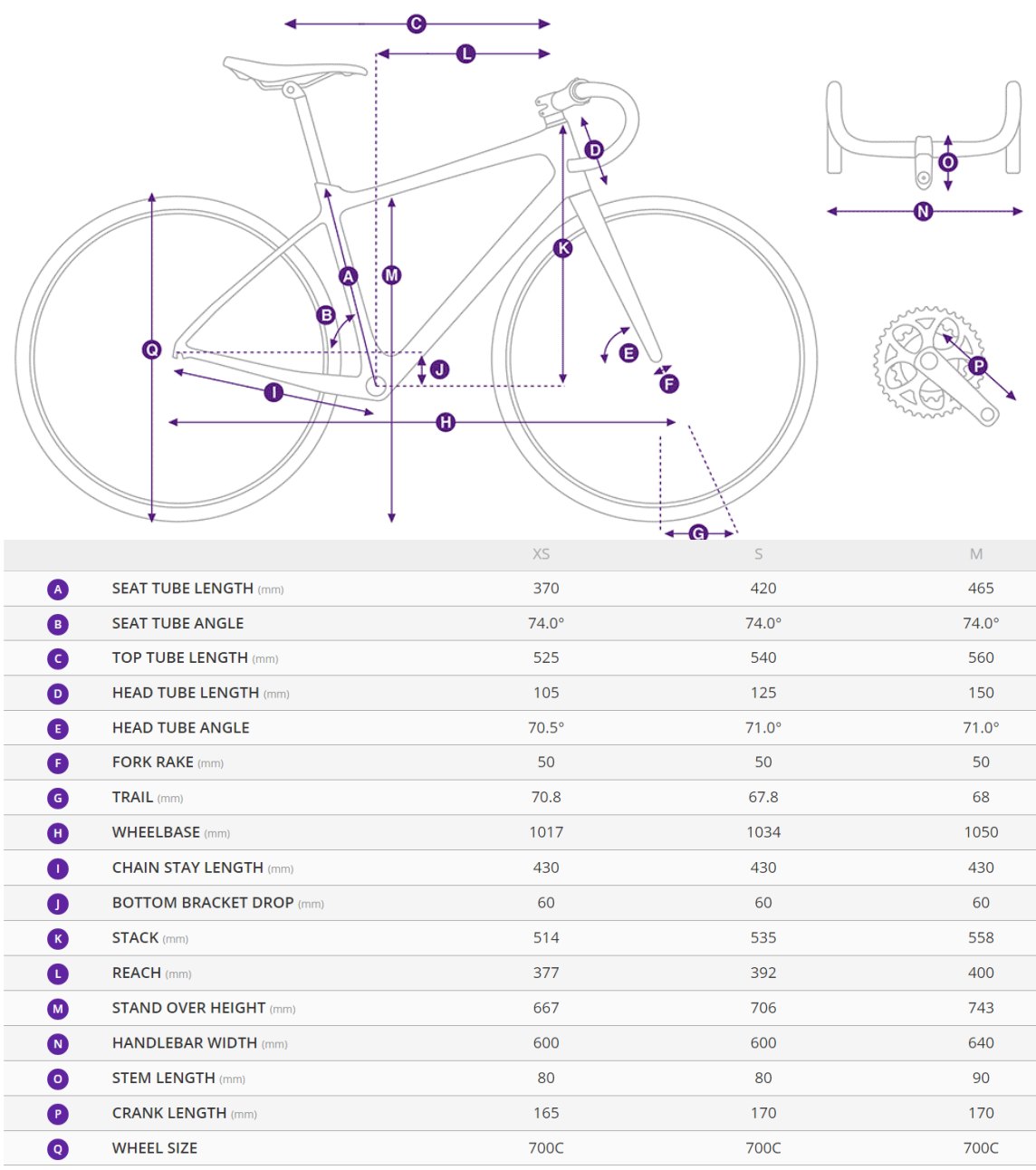Click the M handlebar width value 640

981,1042
